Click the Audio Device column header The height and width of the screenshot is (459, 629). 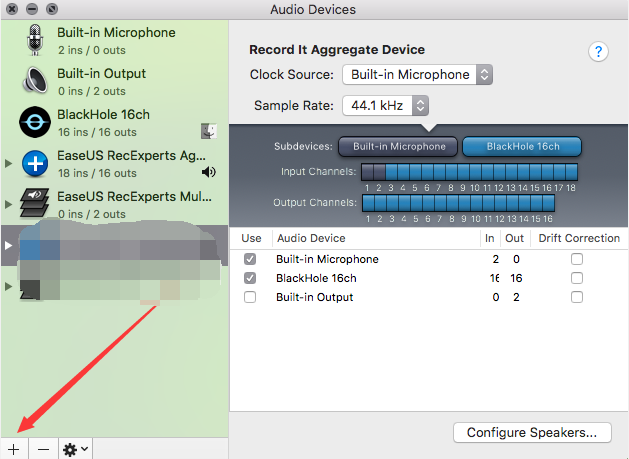coord(311,238)
